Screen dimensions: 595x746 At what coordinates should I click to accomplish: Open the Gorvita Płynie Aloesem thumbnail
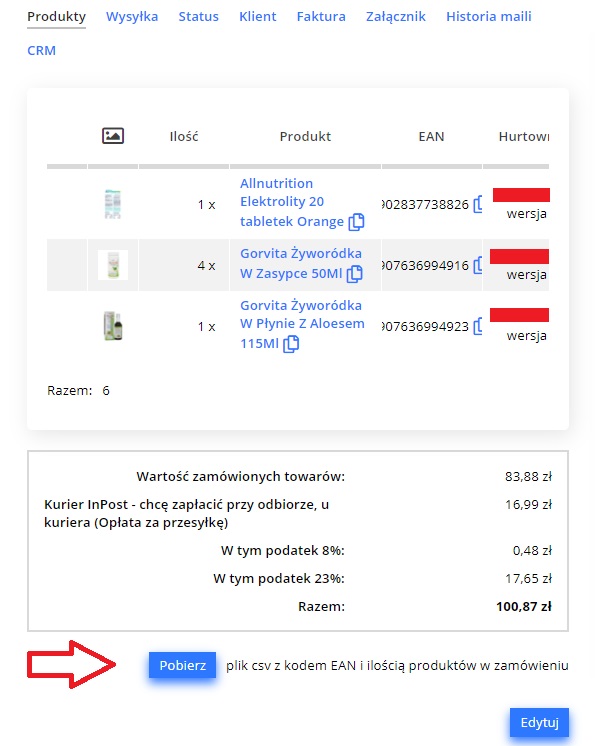coord(113,326)
